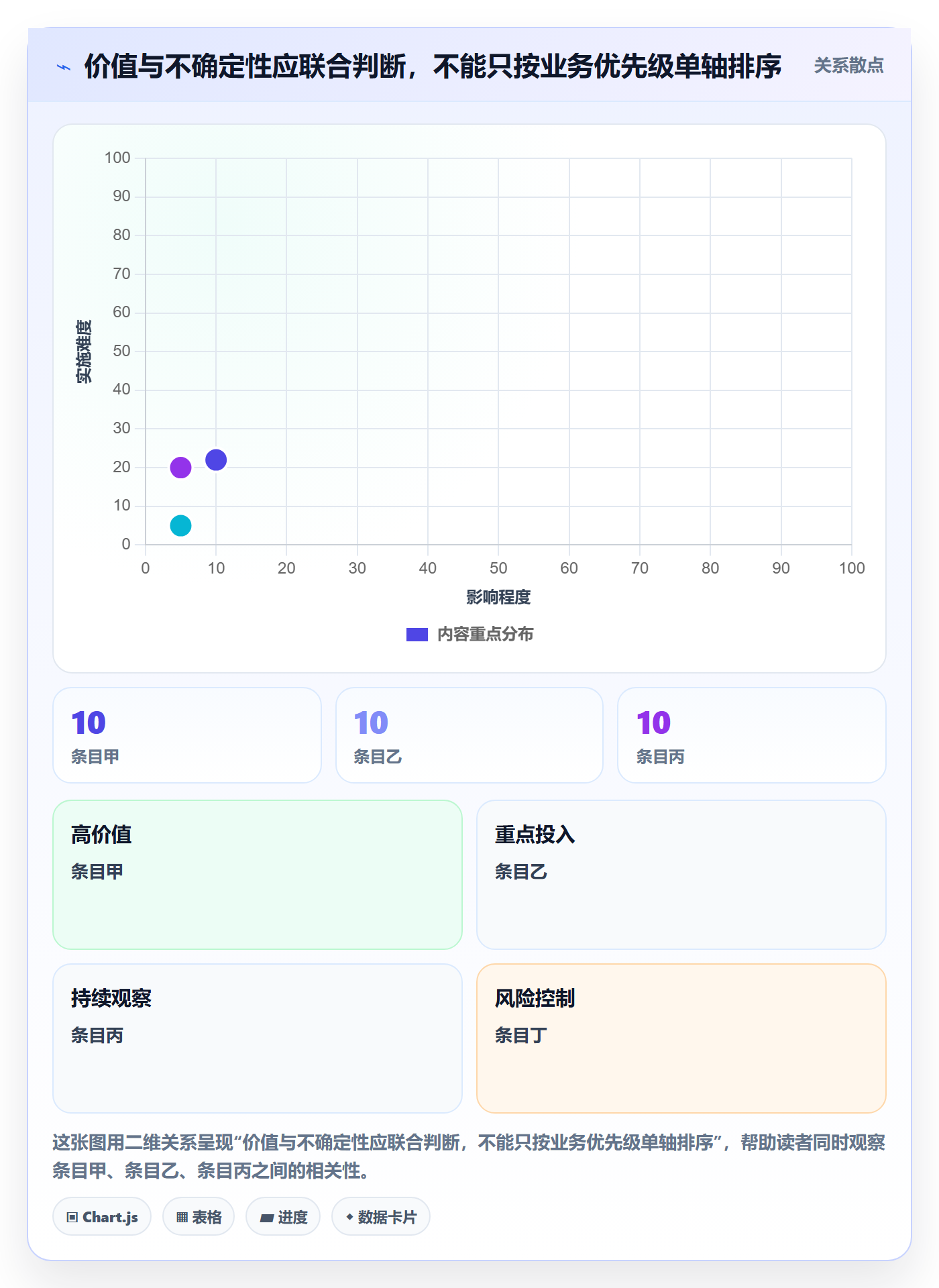Select the indigo scatter point
The image size is (939, 1288).
(216, 460)
